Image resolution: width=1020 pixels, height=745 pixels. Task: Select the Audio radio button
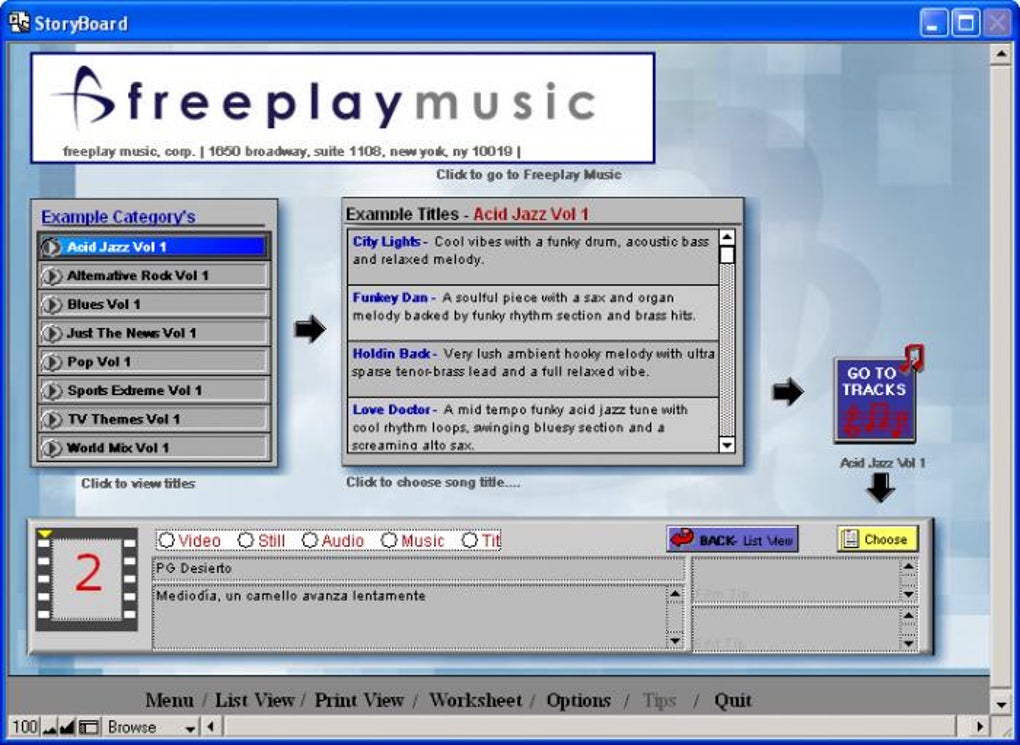point(310,541)
